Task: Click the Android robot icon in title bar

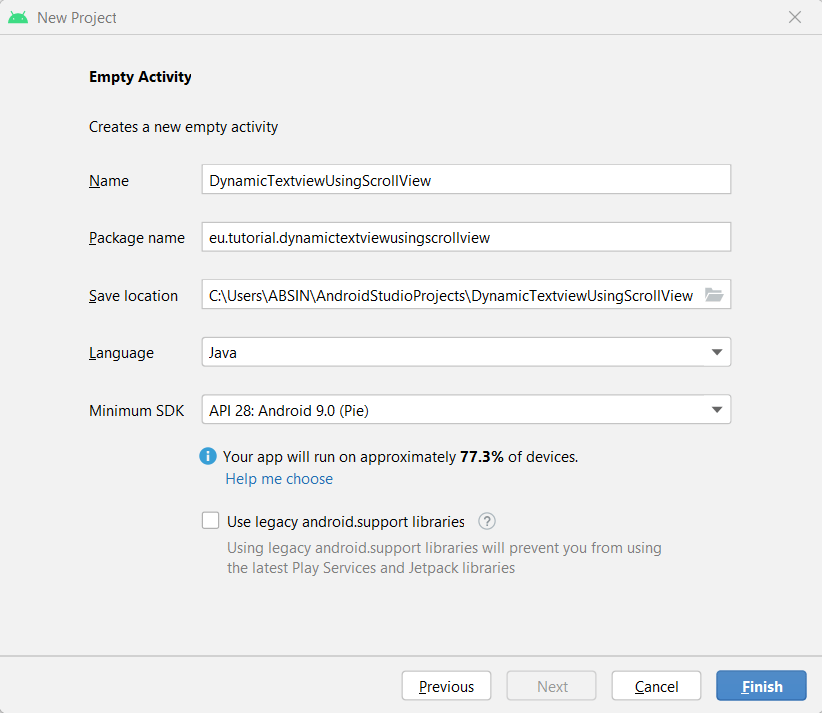Action: pyautogui.click(x=18, y=17)
